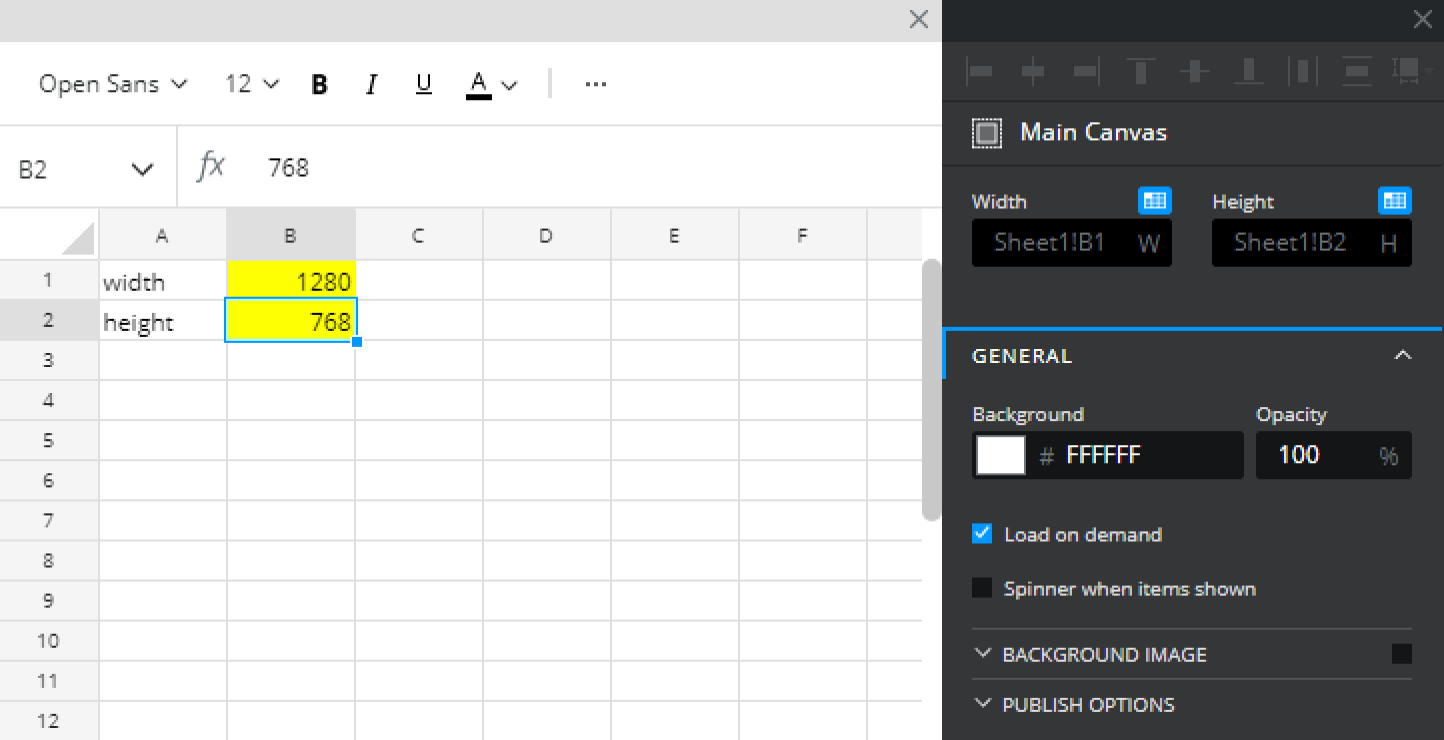Image resolution: width=1444 pixels, height=740 pixels.
Task: Click the Opacity input field
Action: 1318,455
